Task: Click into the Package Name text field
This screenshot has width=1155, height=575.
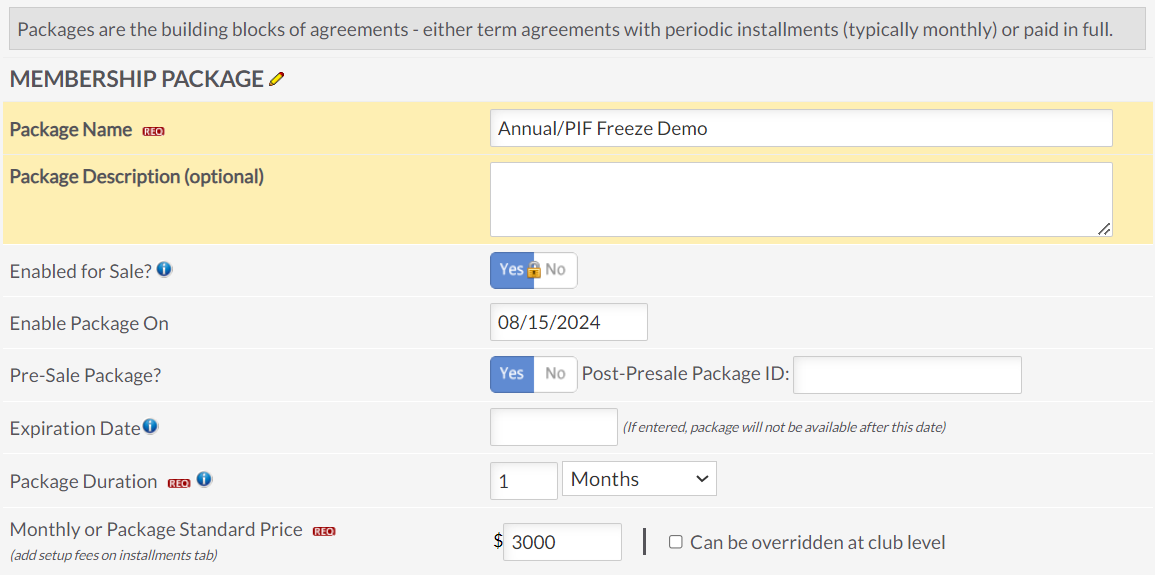Action: [x=801, y=128]
